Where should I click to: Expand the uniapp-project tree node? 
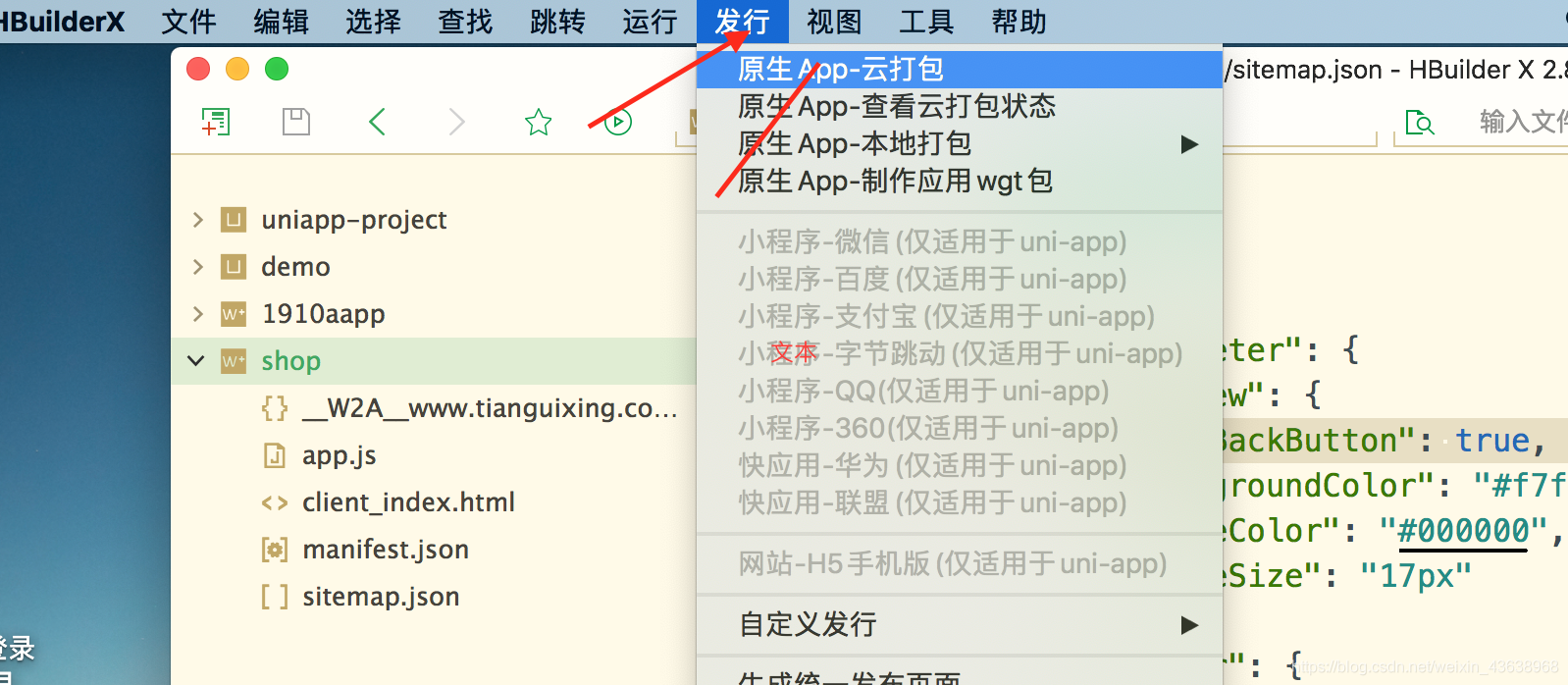(x=198, y=219)
